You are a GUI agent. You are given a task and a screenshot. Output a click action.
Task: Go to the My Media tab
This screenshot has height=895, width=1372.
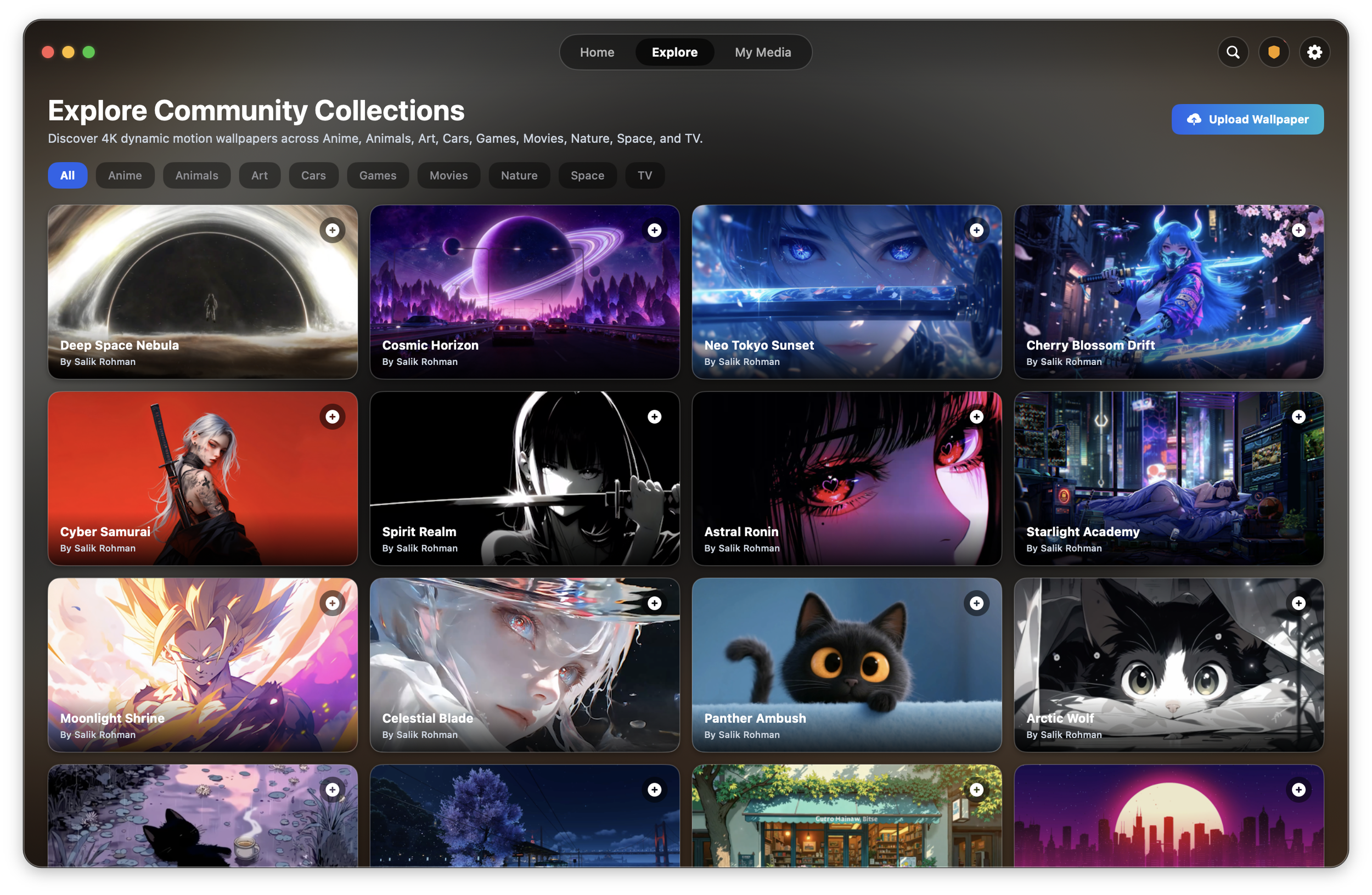click(x=763, y=53)
